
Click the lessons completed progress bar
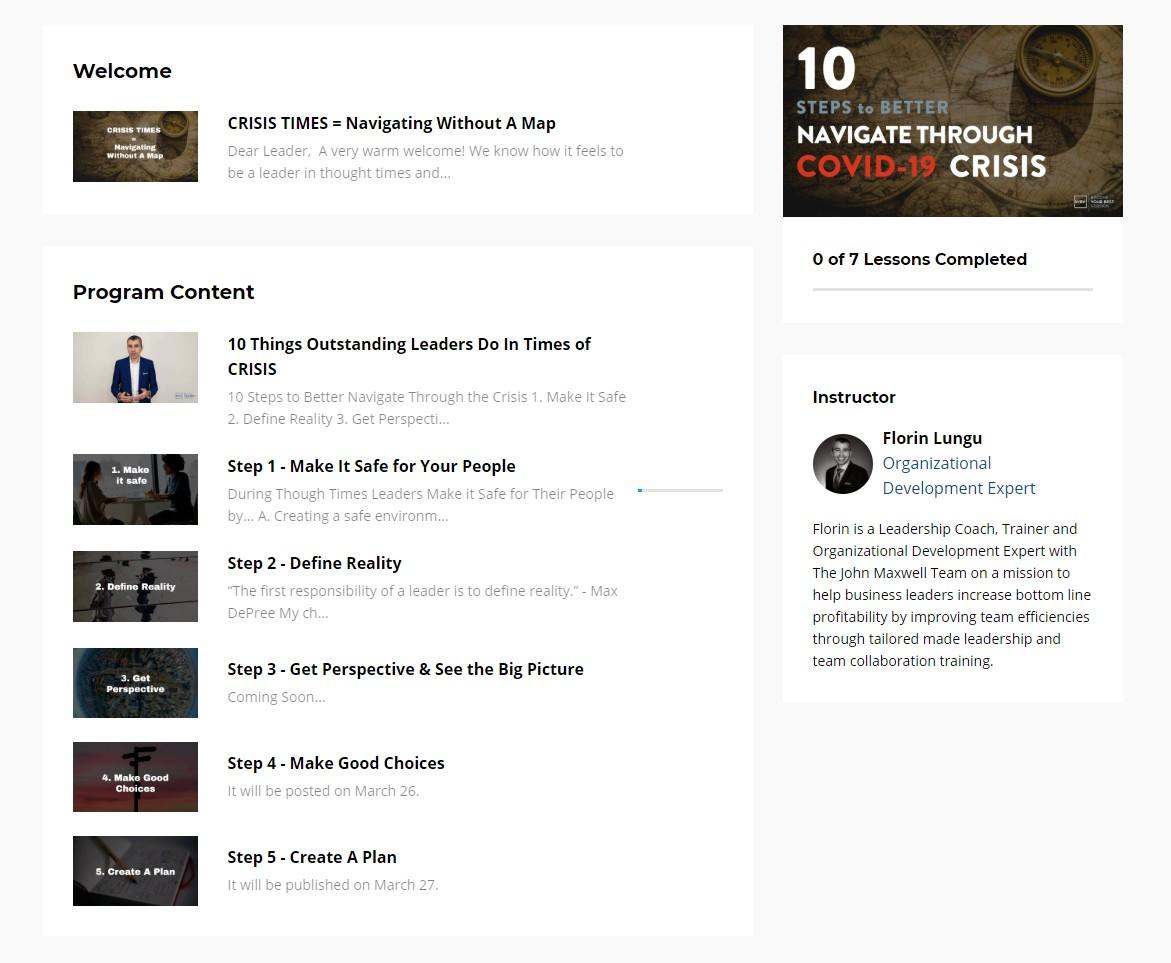point(952,289)
